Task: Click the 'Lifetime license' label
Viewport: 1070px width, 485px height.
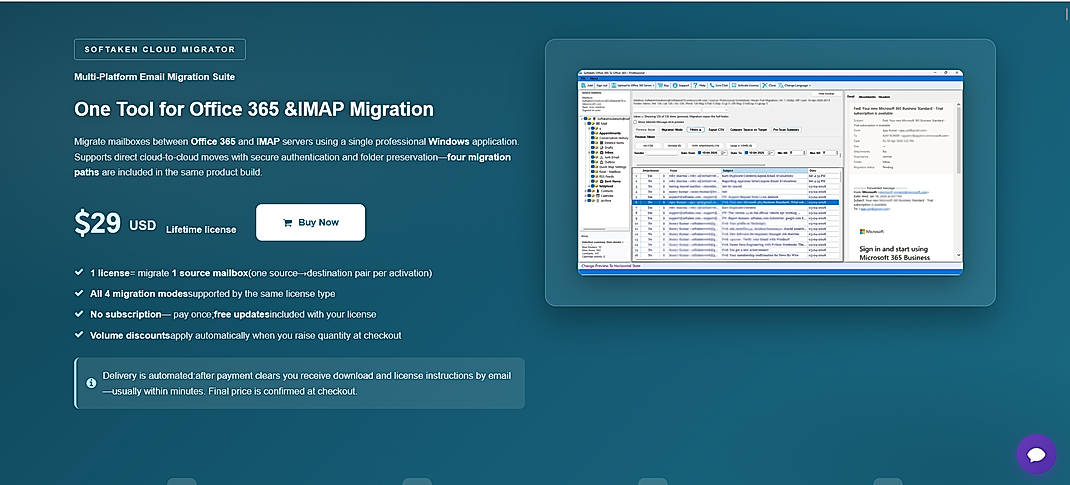Action: pos(201,230)
